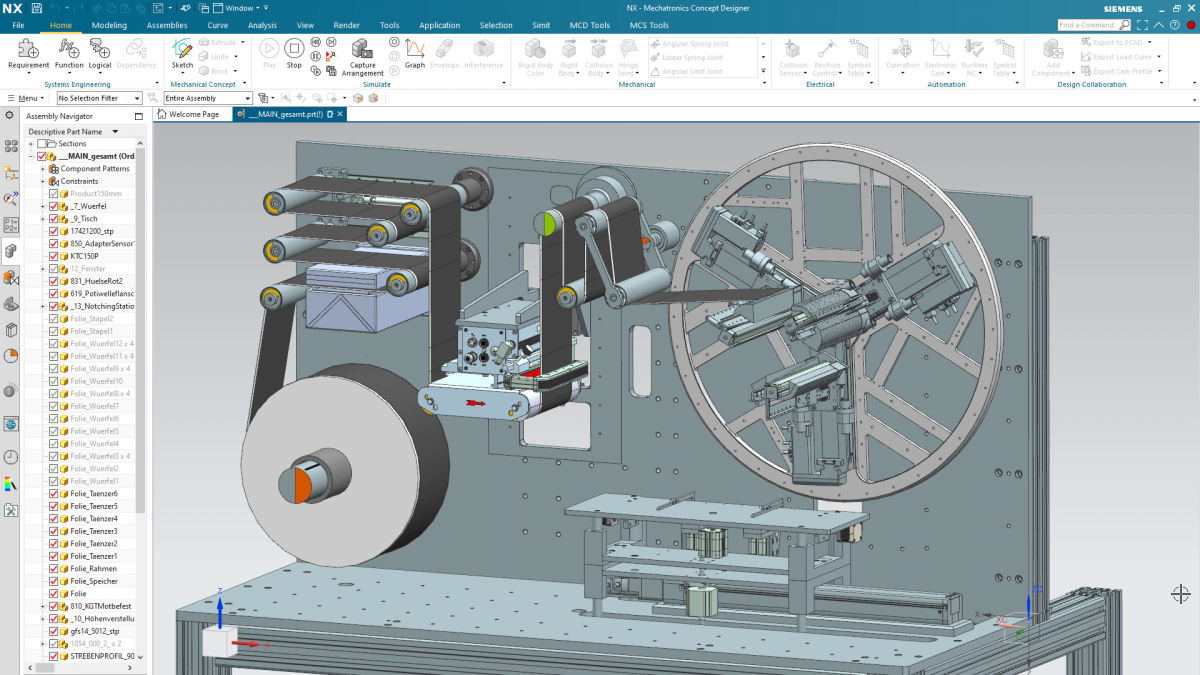Switch to the Modeling ribbon tab
Viewport: 1200px width, 675px height.
[109, 25]
